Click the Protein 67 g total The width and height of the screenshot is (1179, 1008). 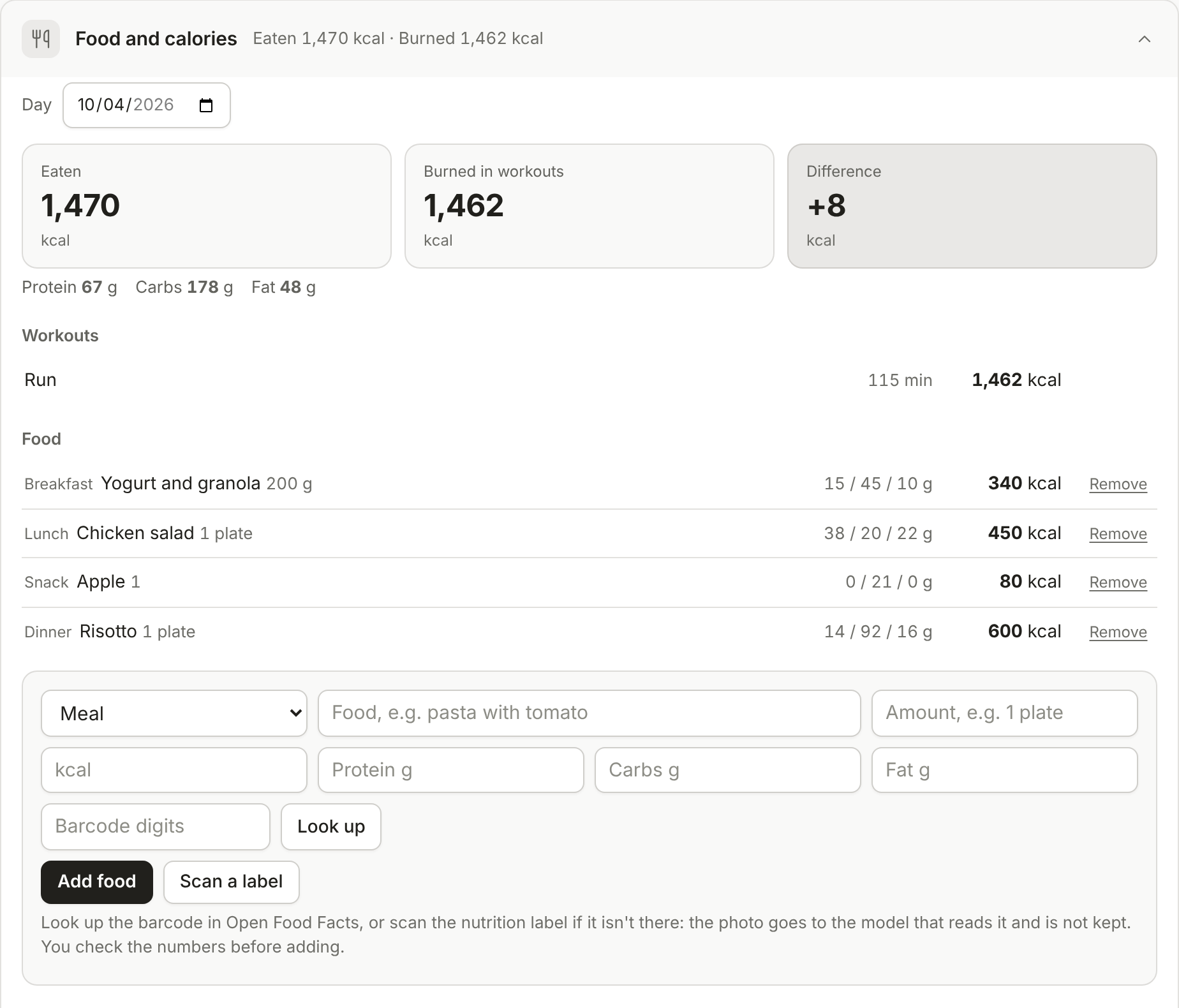point(70,287)
